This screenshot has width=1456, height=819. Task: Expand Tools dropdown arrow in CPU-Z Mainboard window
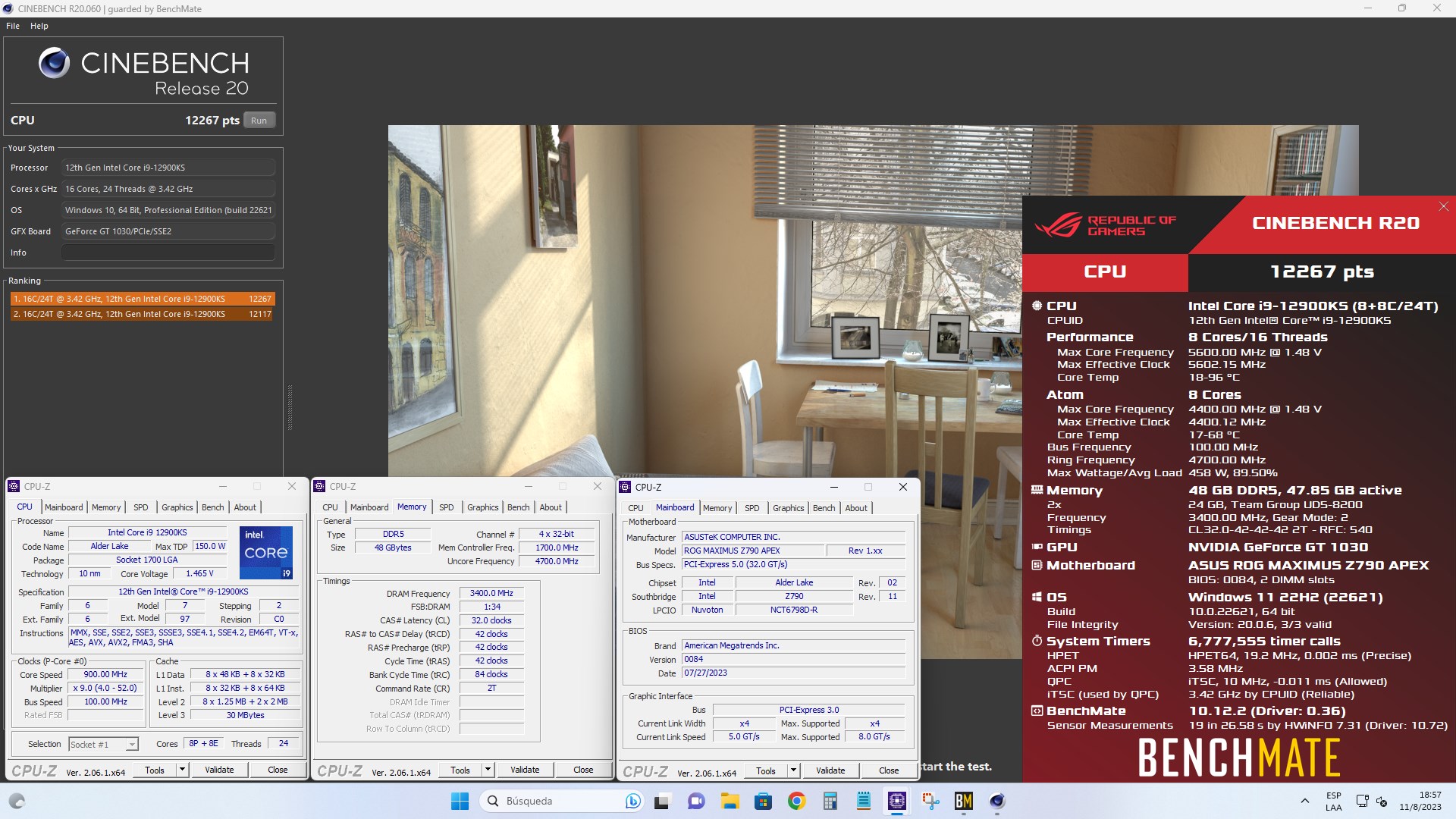tap(793, 770)
